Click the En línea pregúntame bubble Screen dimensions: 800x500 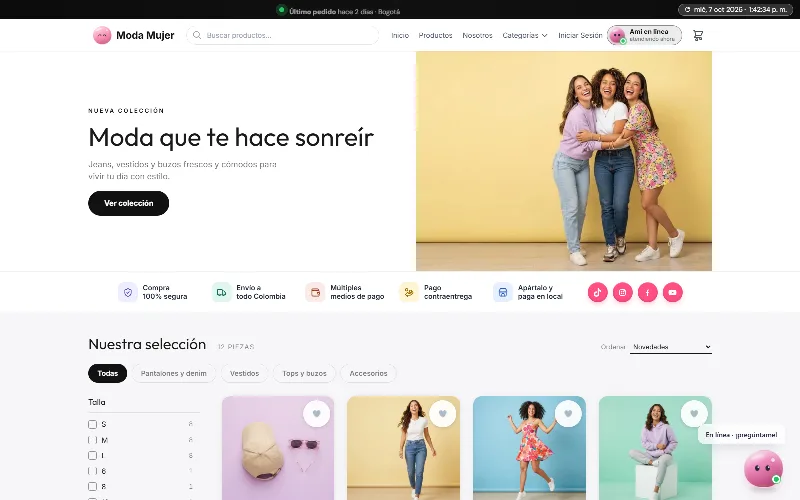tap(741, 435)
